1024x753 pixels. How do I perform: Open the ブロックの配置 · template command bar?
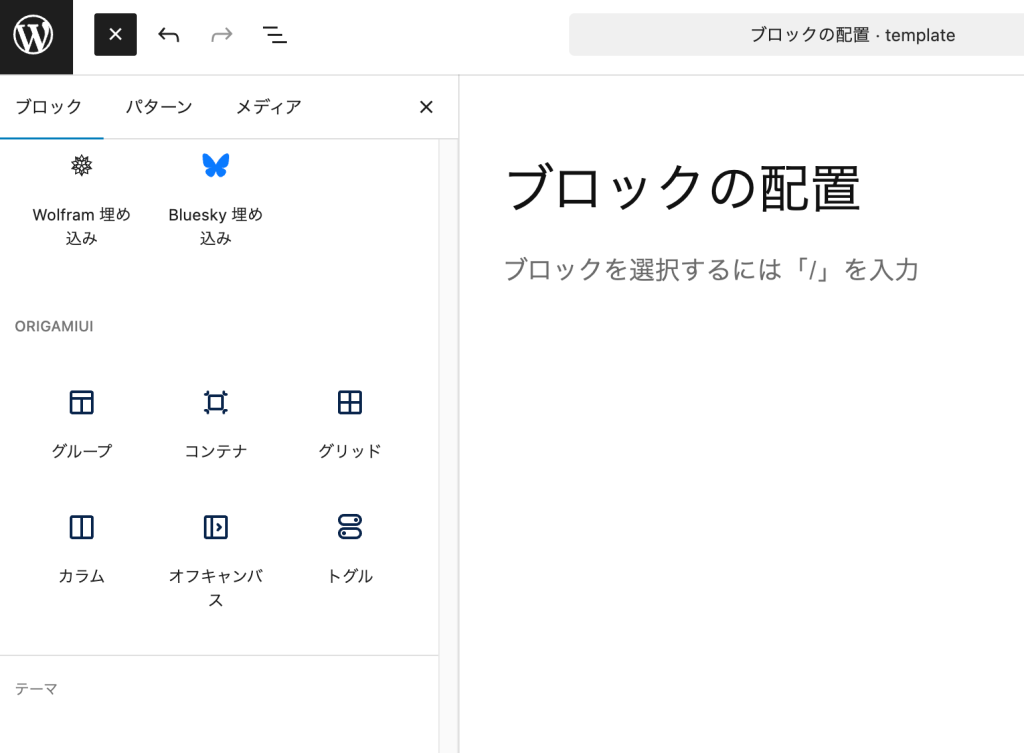(x=797, y=35)
